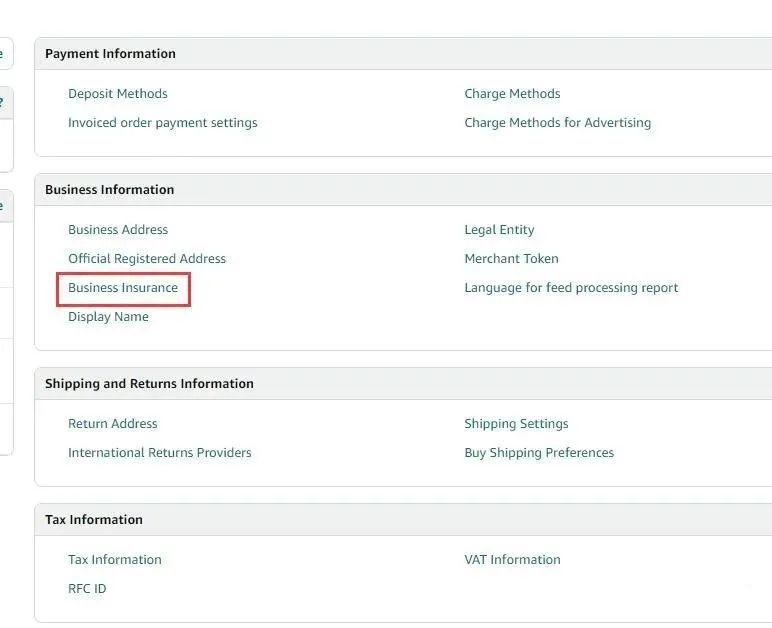This screenshot has height=628, width=772.
Task: Open the VAT Information link
Action: point(512,559)
